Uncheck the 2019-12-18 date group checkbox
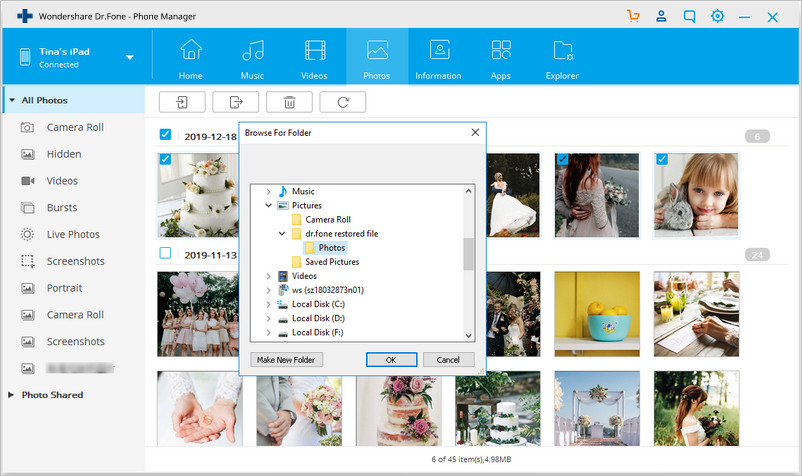Viewport: 802px width, 476px height. click(165, 135)
